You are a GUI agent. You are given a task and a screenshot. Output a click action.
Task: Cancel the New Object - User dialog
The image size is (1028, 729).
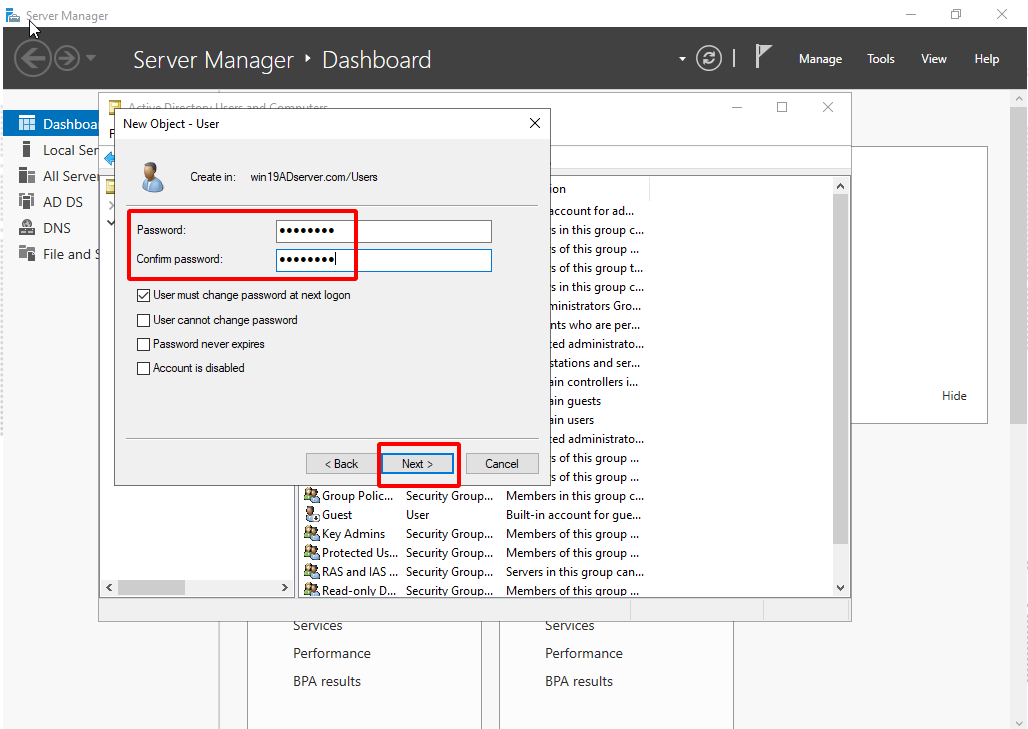point(502,463)
